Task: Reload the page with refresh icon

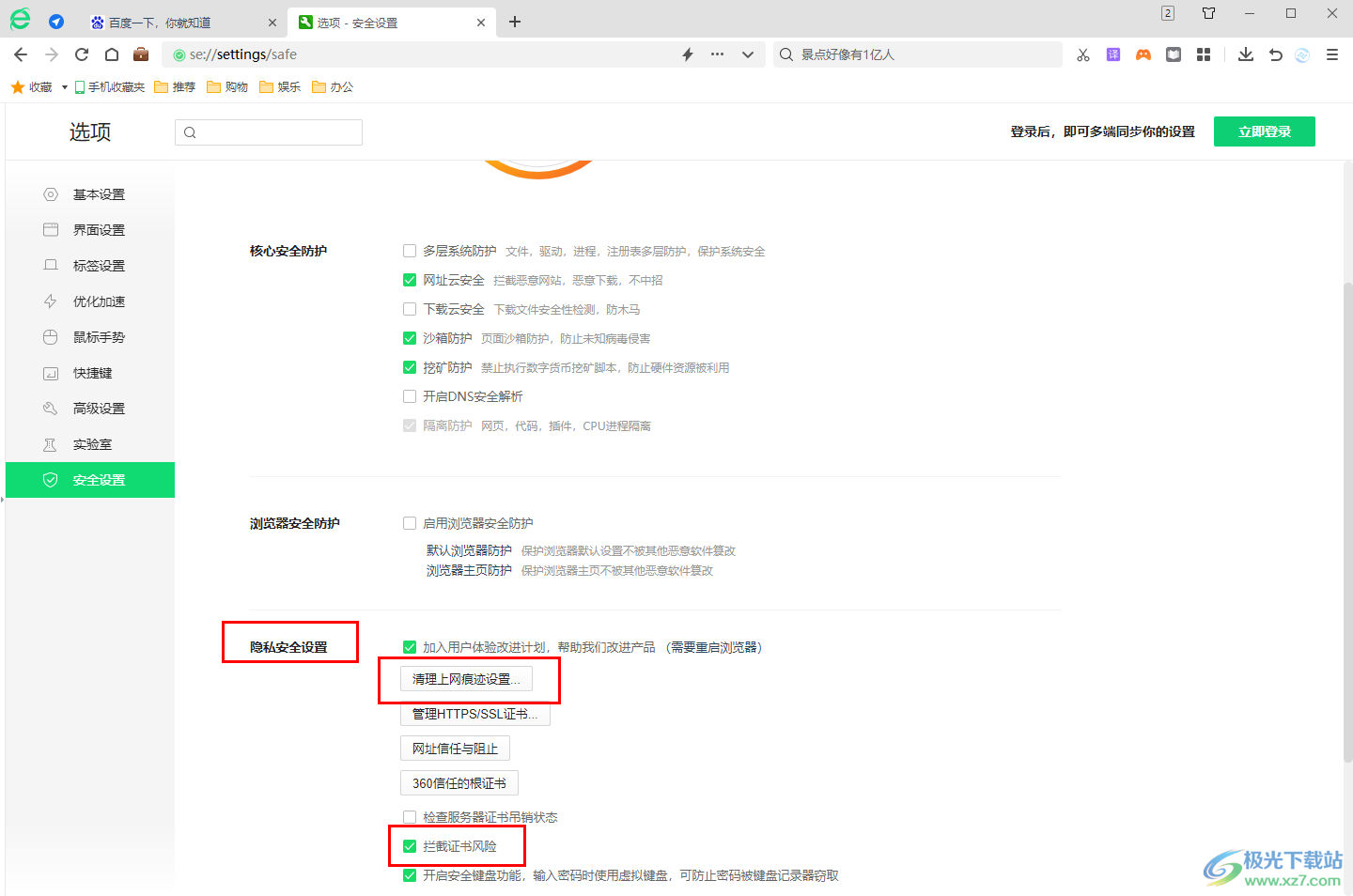Action: coord(82,54)
